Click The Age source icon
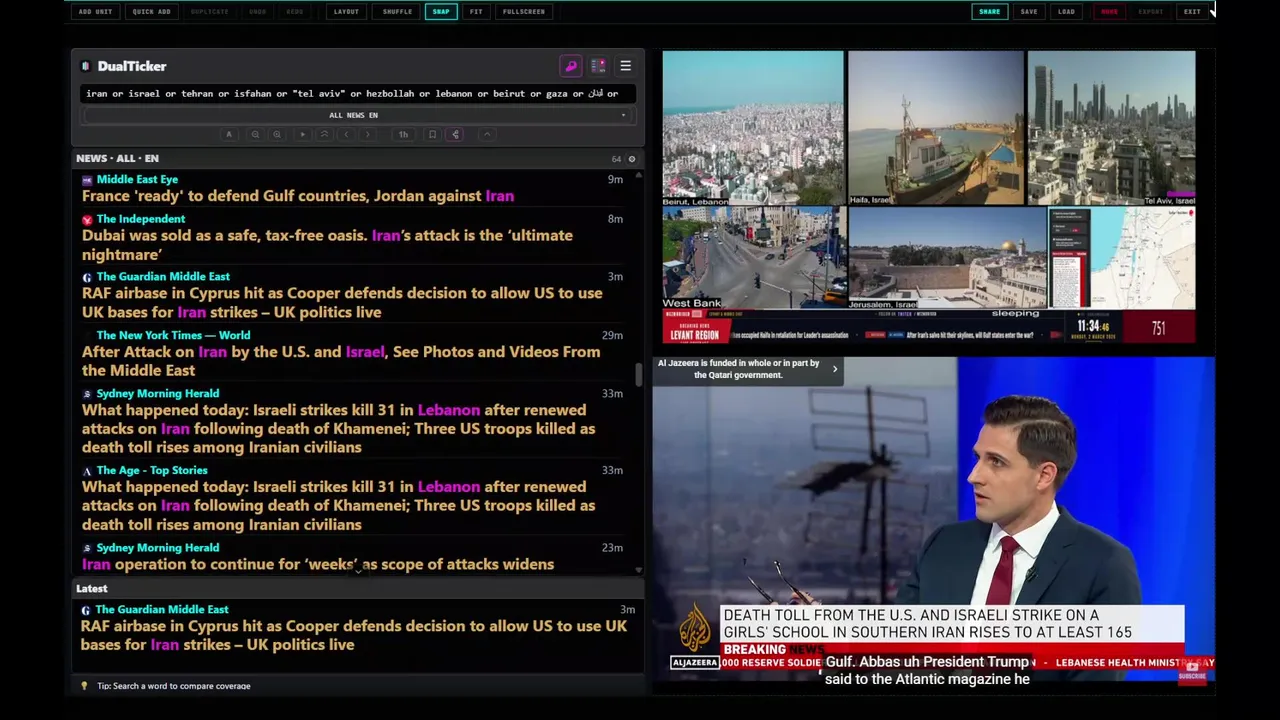The width and height of the screenshot is (1280, 720). click(x=87, y=471)
